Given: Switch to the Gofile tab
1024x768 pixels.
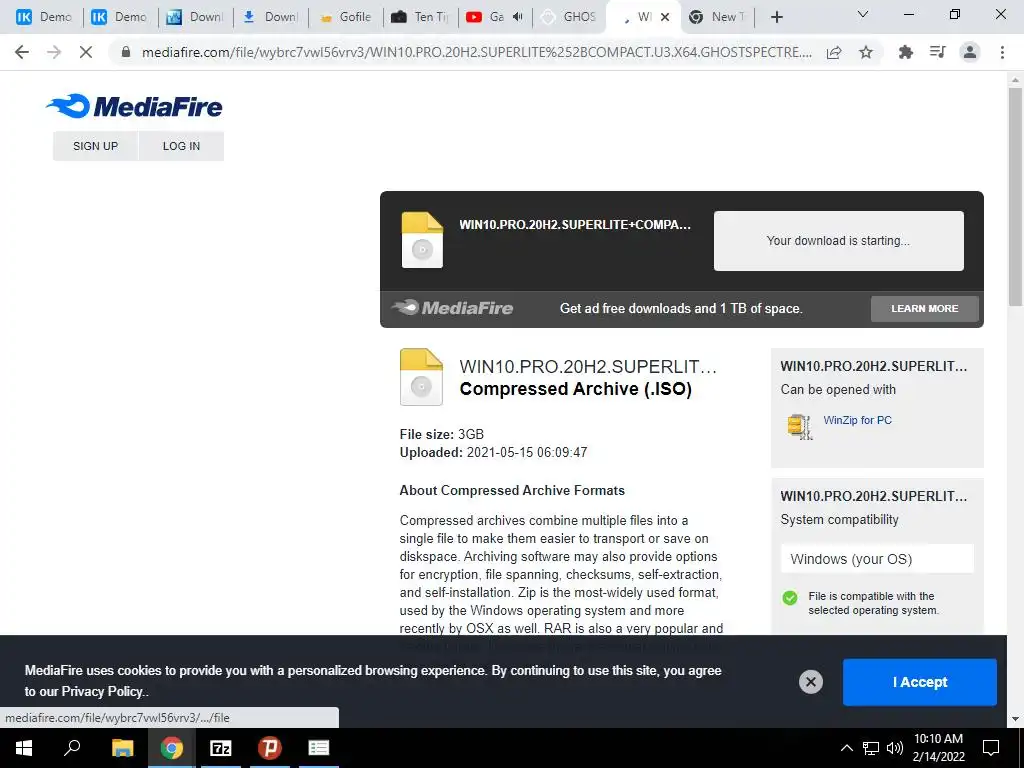Looking at the screenshot, I should click(345, 17).
